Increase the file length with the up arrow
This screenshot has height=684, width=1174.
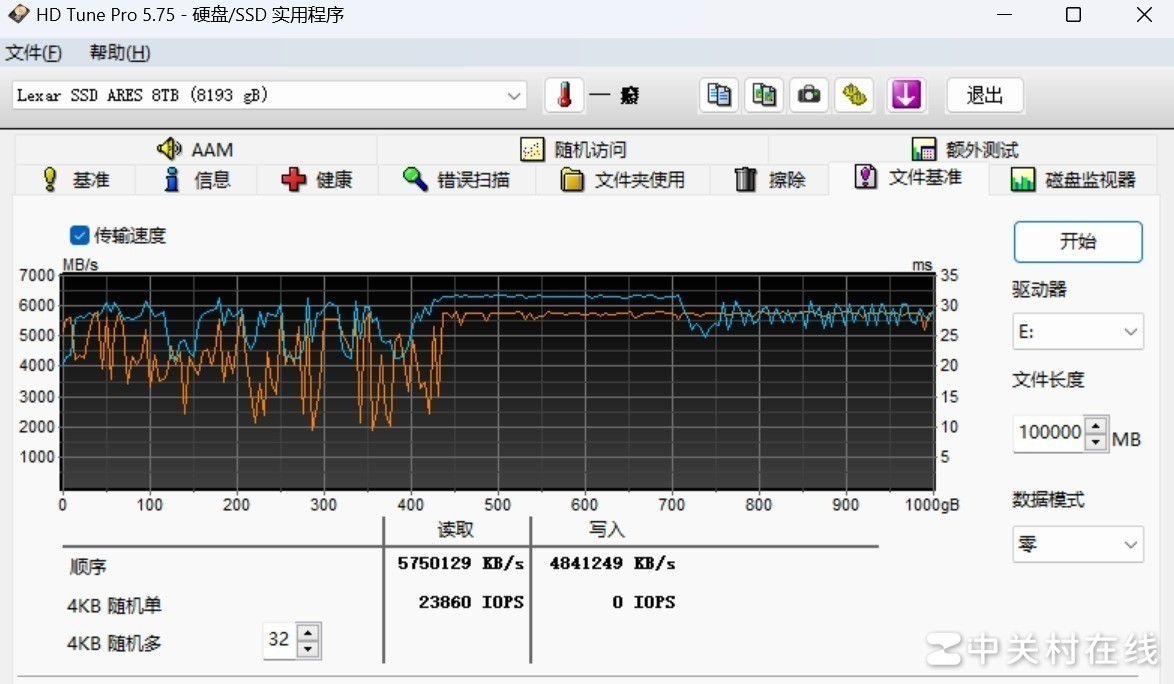coord(1097,426)
